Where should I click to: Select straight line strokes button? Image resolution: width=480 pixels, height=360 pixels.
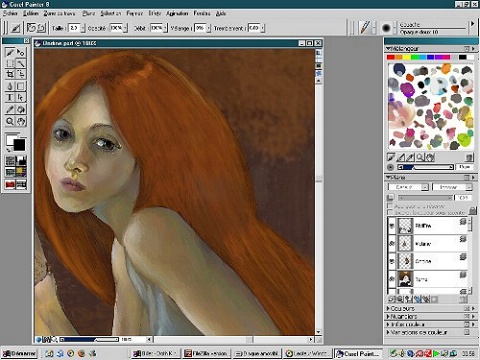pos(41,28)
